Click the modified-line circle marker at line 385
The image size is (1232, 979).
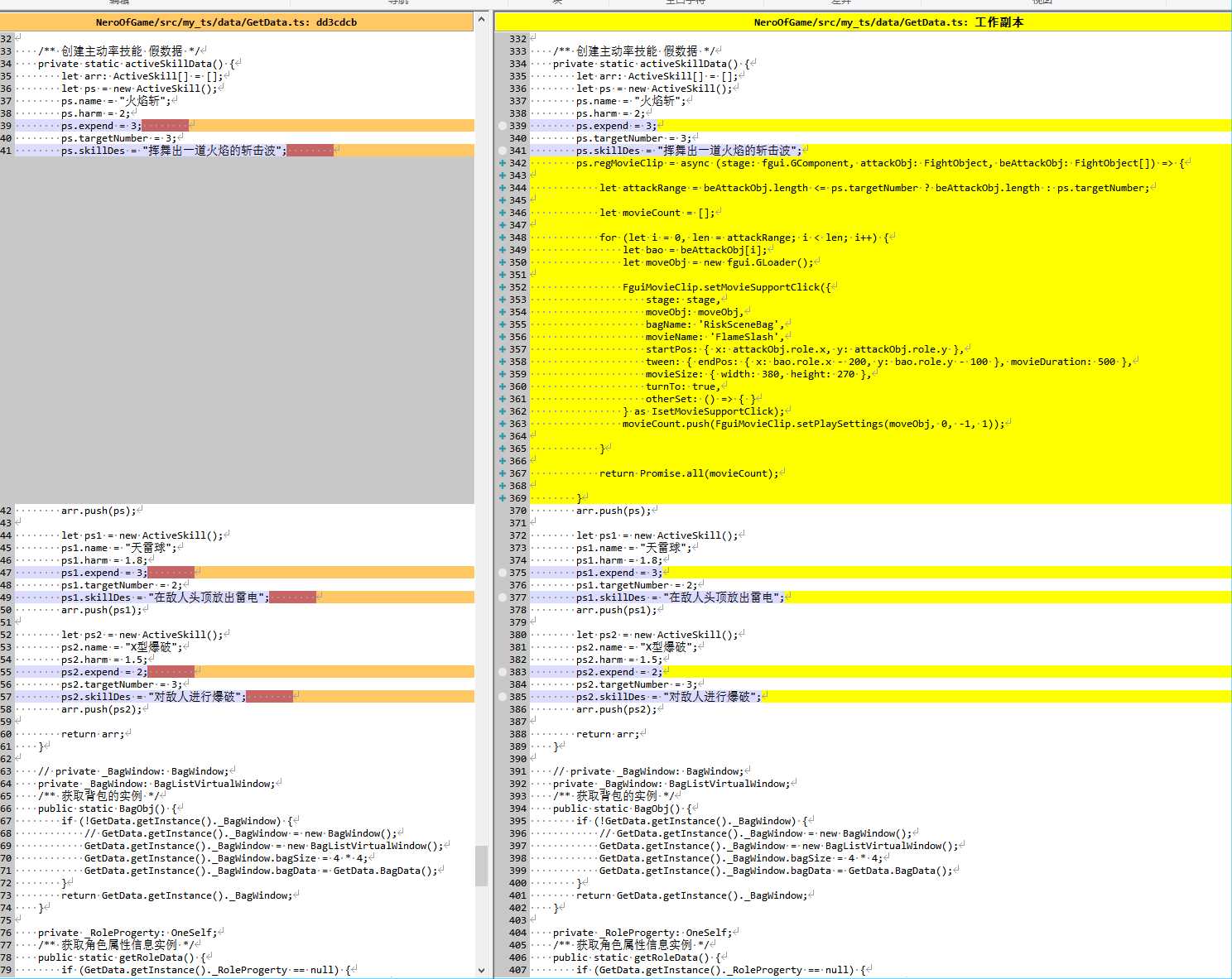tap(503, 697)
